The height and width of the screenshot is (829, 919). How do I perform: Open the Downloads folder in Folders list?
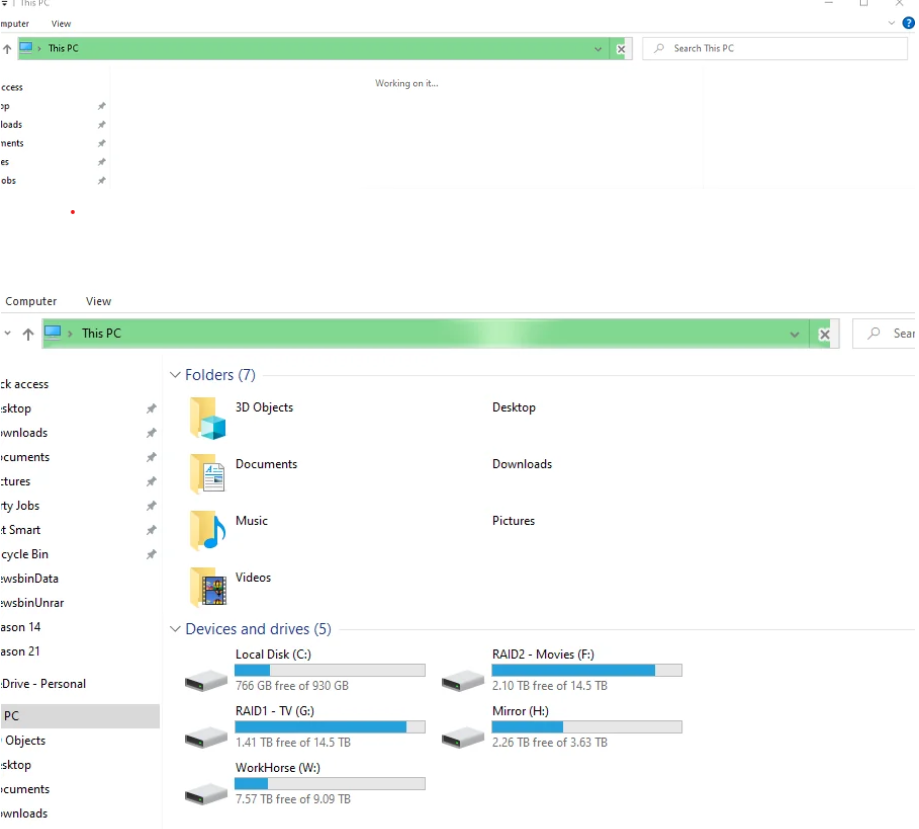[x=522, y=464]
